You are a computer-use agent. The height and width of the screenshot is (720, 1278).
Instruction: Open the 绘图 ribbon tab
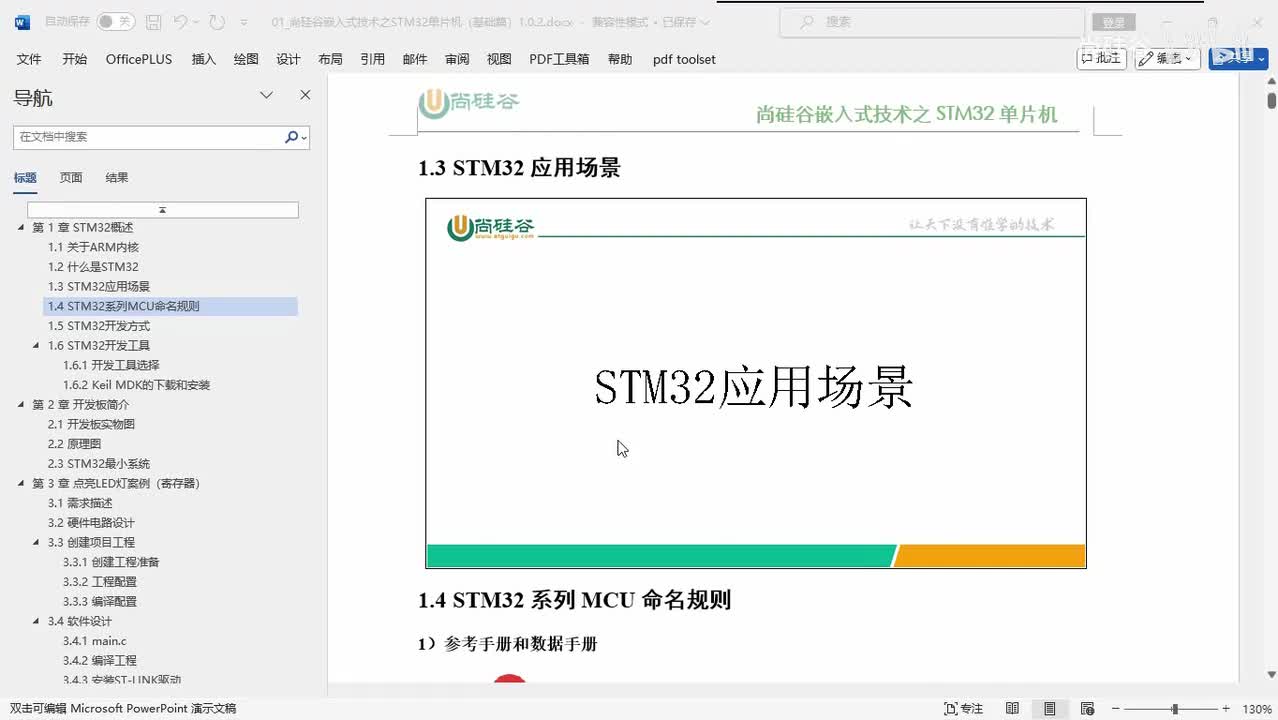tap(246, 59)
